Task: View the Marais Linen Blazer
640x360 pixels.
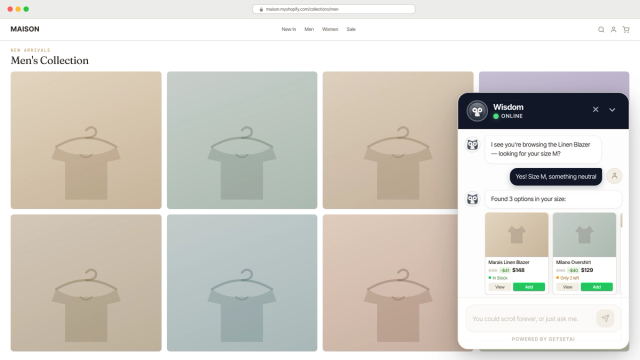Action: (500, 287)
